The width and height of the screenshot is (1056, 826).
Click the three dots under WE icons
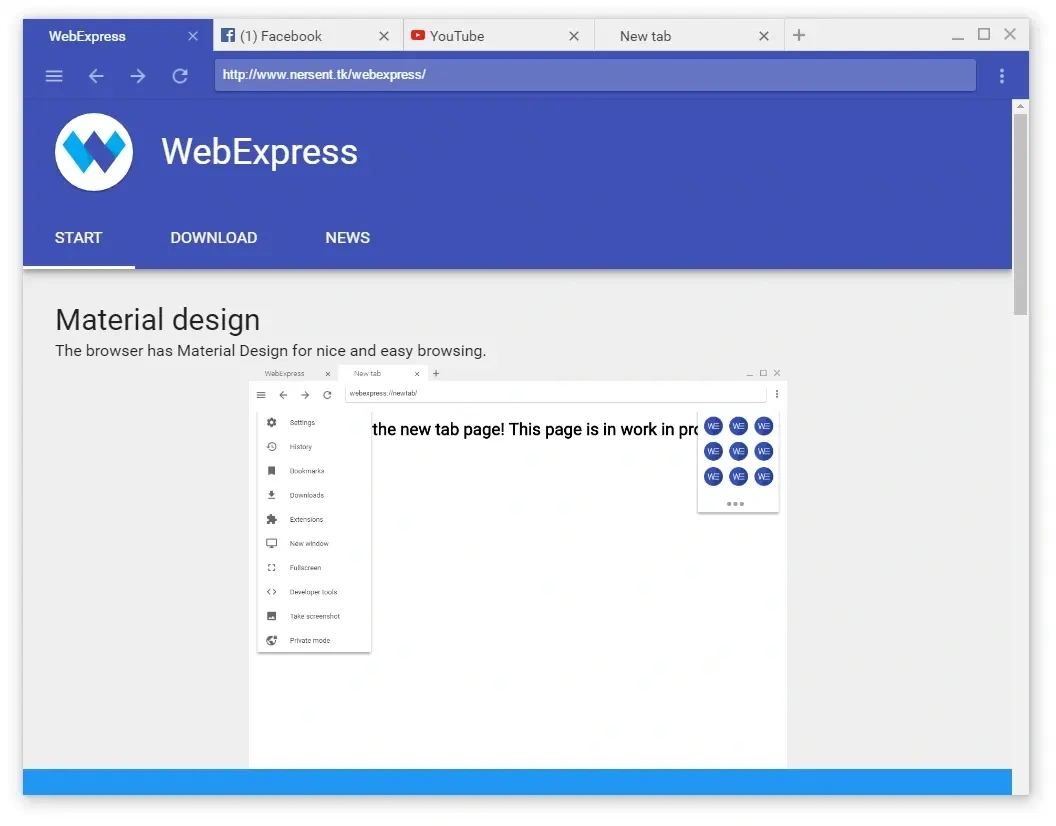(735, 504)
